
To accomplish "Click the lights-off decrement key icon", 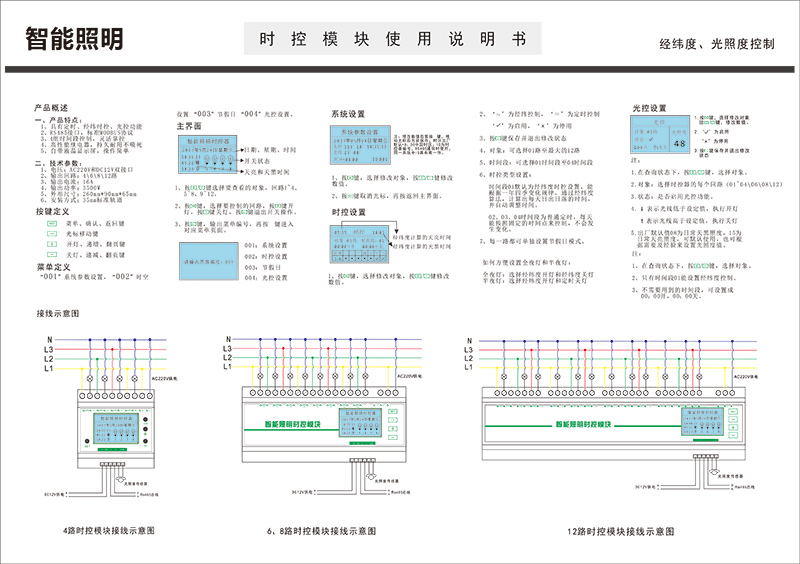I will tap(52, 255).
